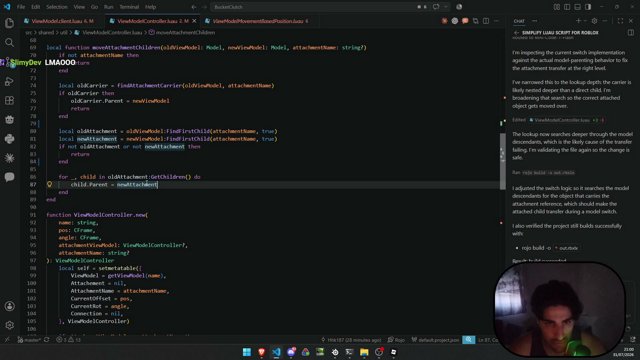Maximize the Chat panel

[620, 21]
